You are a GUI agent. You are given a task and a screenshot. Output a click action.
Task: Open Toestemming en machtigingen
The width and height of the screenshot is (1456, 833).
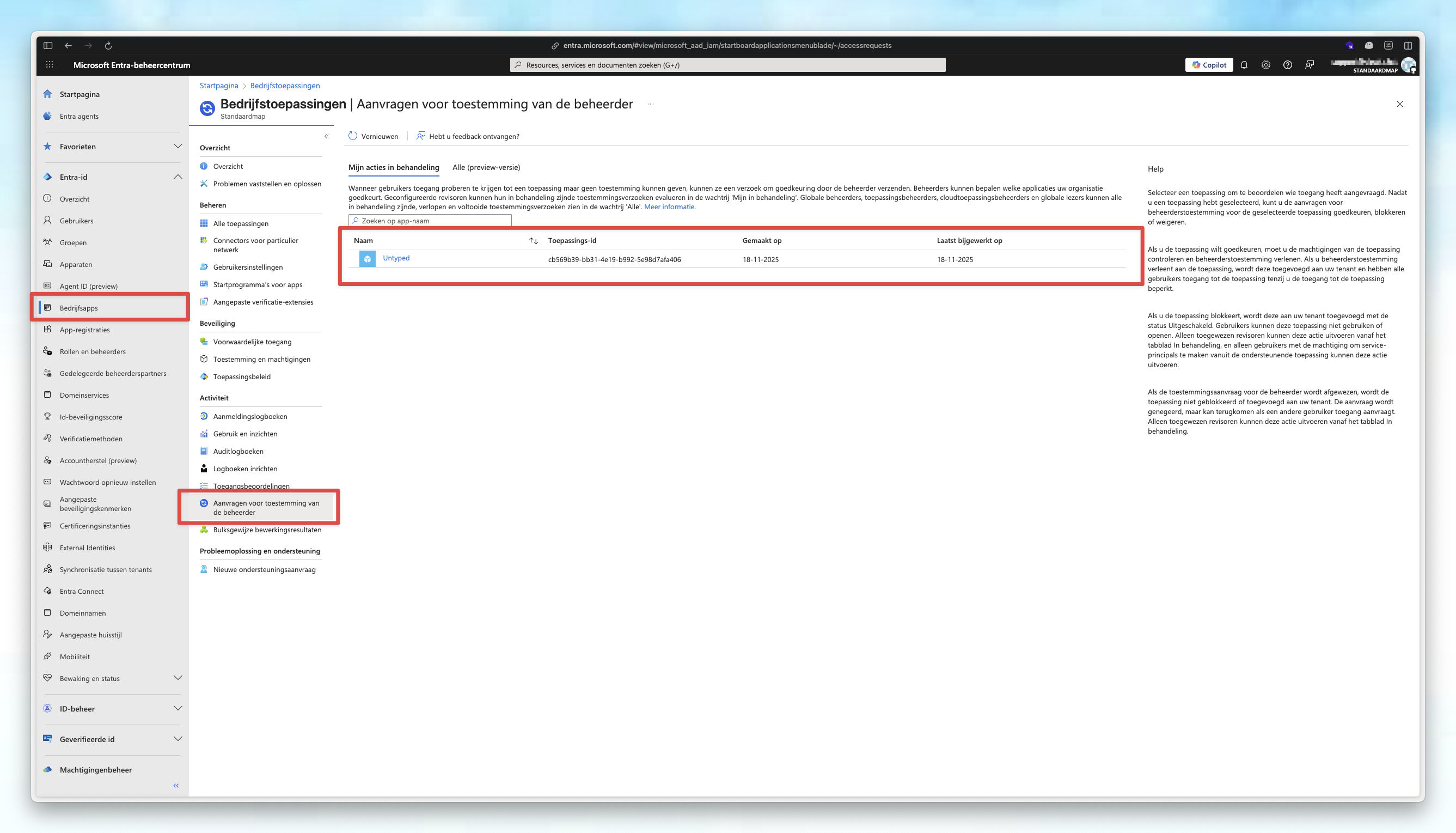pyautogui.click(x=261, y=359)
